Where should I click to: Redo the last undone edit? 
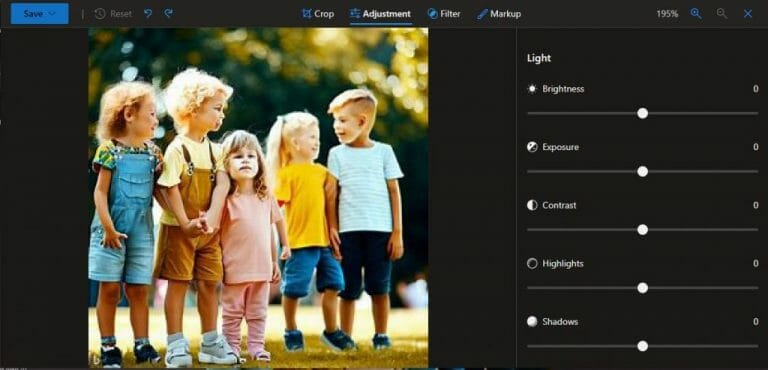pos(168,14)
